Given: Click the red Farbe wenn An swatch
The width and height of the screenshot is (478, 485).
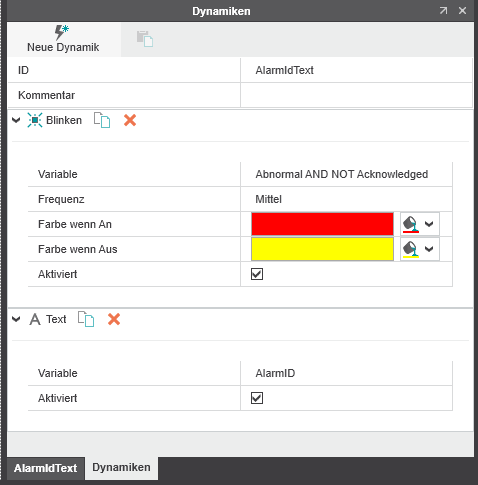Looking at the screenshot, I should tap(322, 224).
